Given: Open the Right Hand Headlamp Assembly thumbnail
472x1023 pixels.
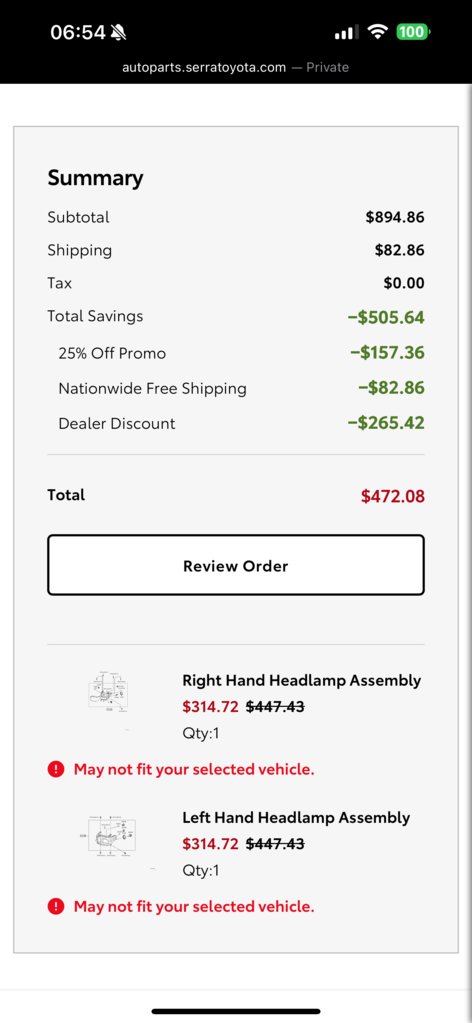Looking at the screenshot, I should (108, 691).
